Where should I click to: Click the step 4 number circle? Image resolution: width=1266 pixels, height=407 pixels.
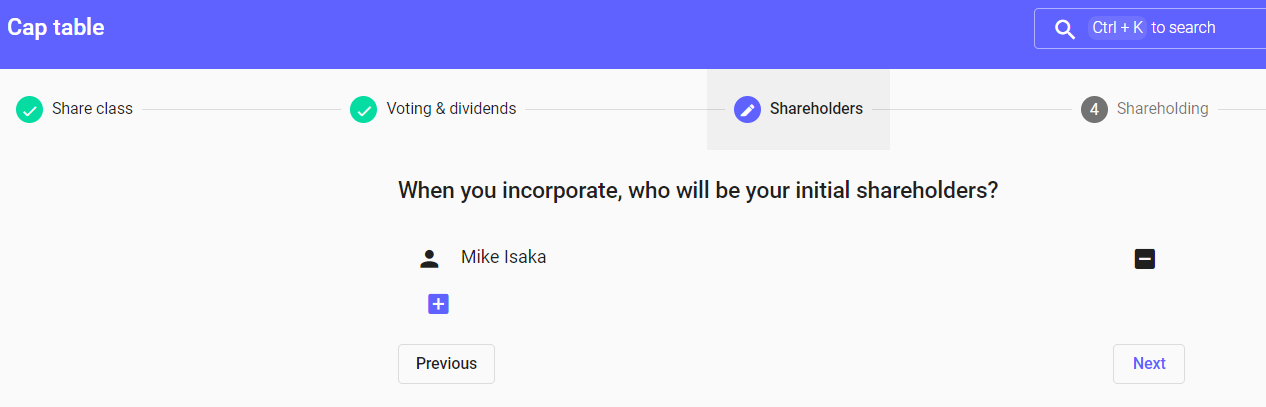pos(1094,109)
